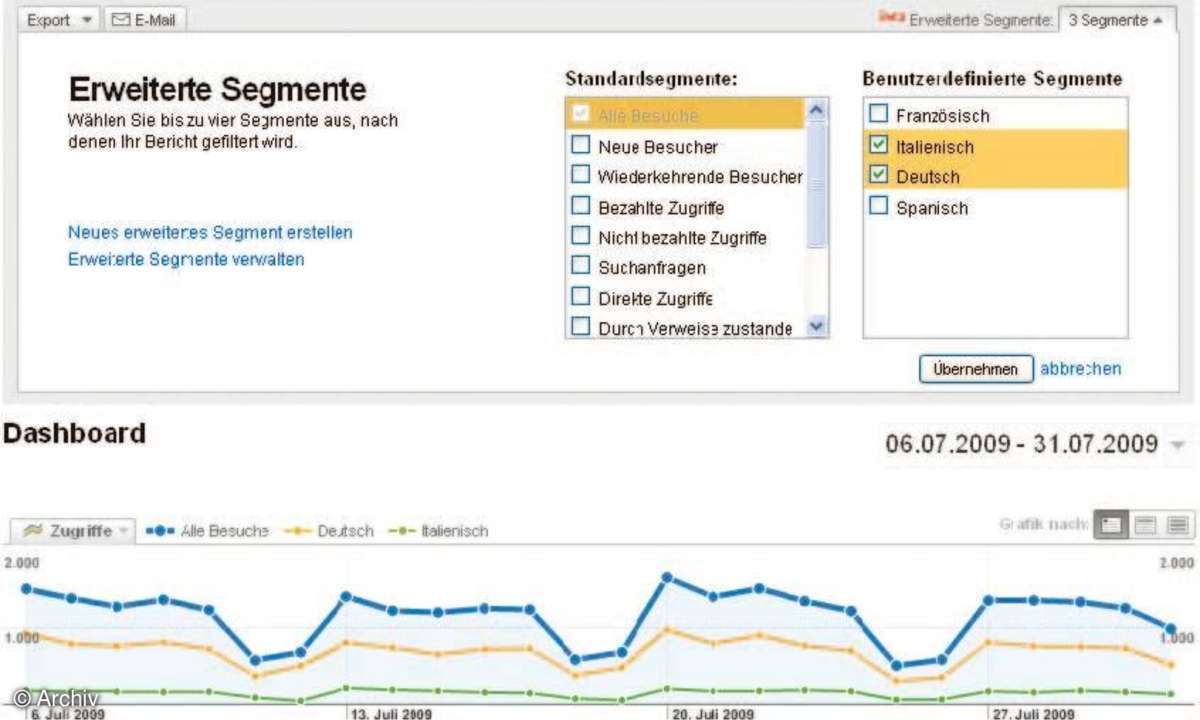Click the Italienisch legend entry in chart
1200x720 pixels.
439,531
